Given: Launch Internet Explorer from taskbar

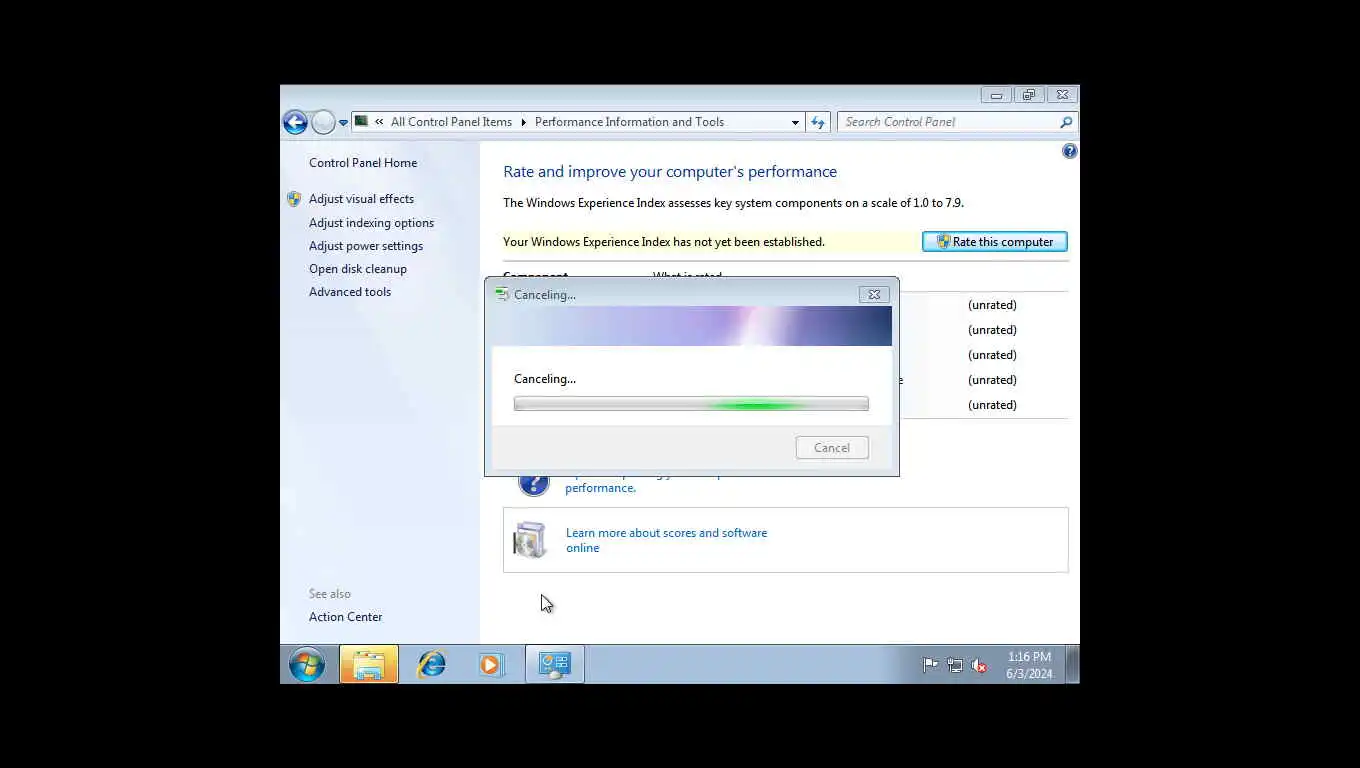Looking at the screenshot, I should click(431, 665).
